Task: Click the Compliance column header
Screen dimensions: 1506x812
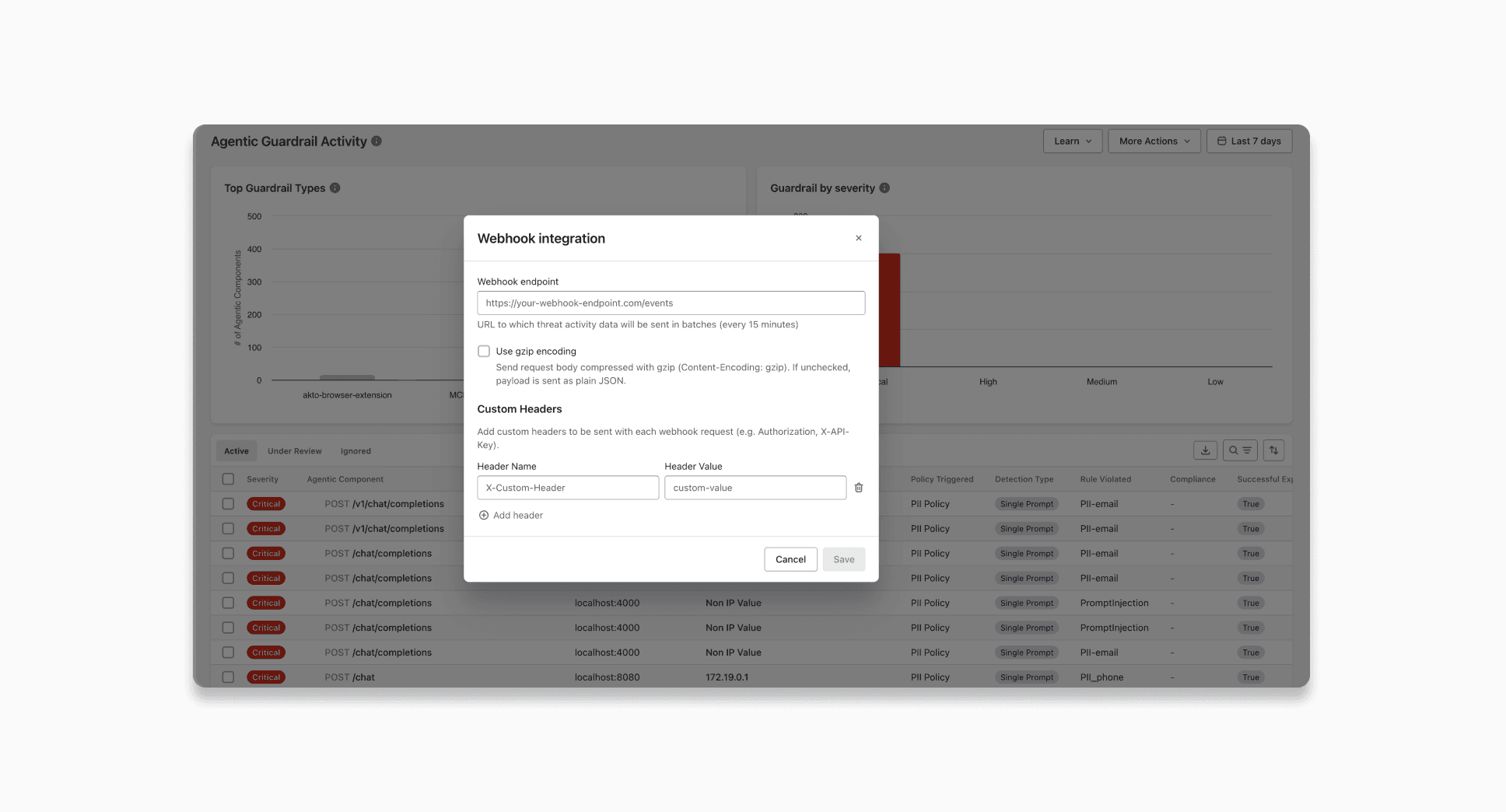Action: click(1193, 479)
